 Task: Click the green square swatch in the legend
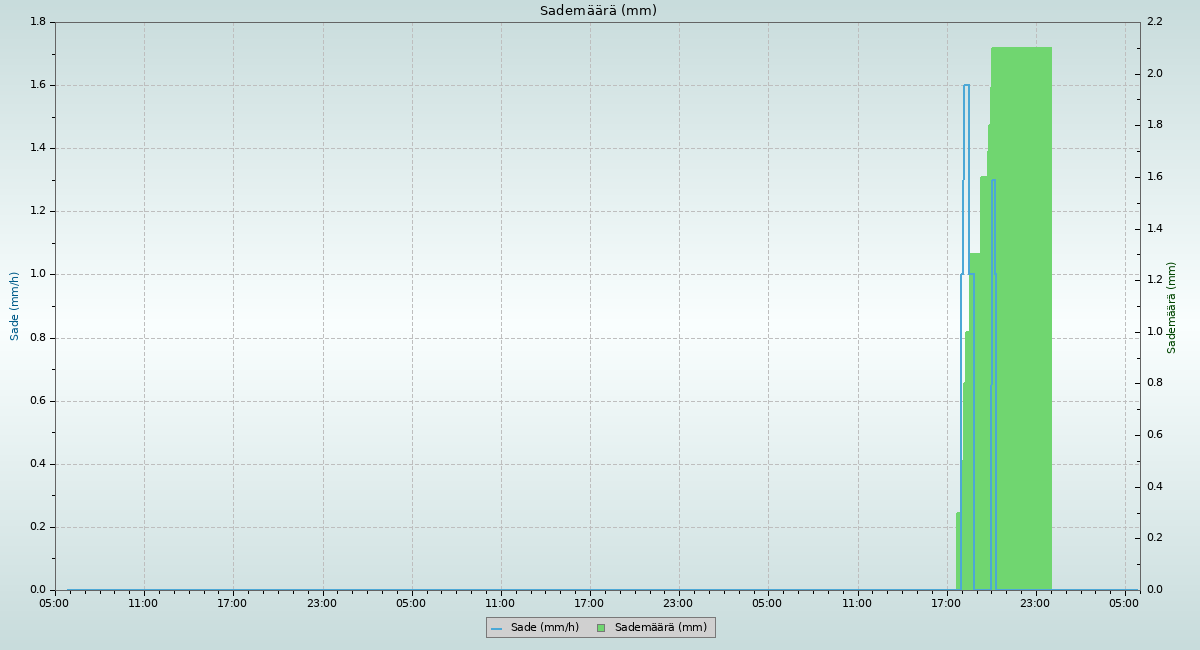coord(601,628)
